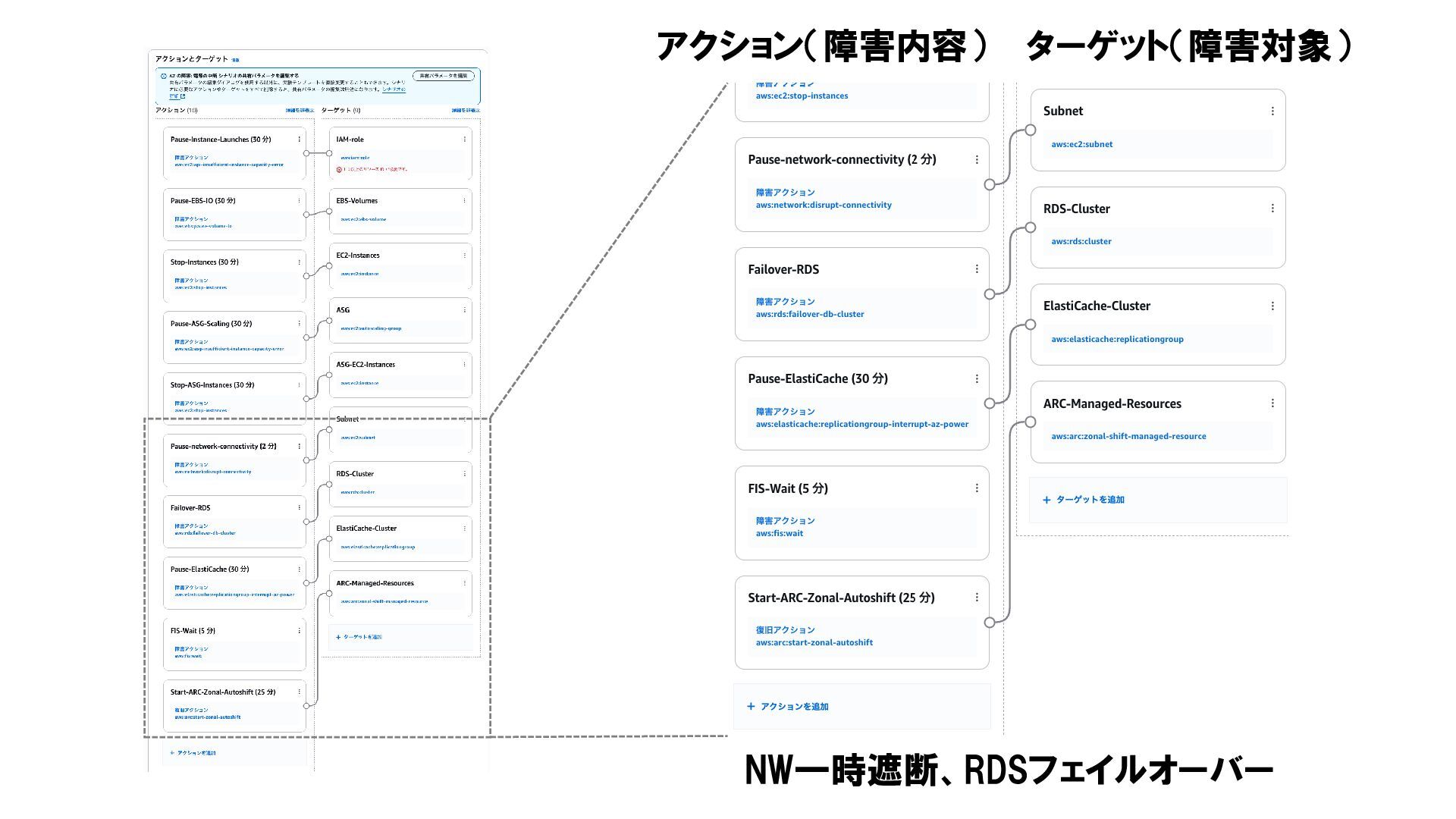Open kebab menu of ARC-Managed-Resources in enlarged view

point(1272,403)
